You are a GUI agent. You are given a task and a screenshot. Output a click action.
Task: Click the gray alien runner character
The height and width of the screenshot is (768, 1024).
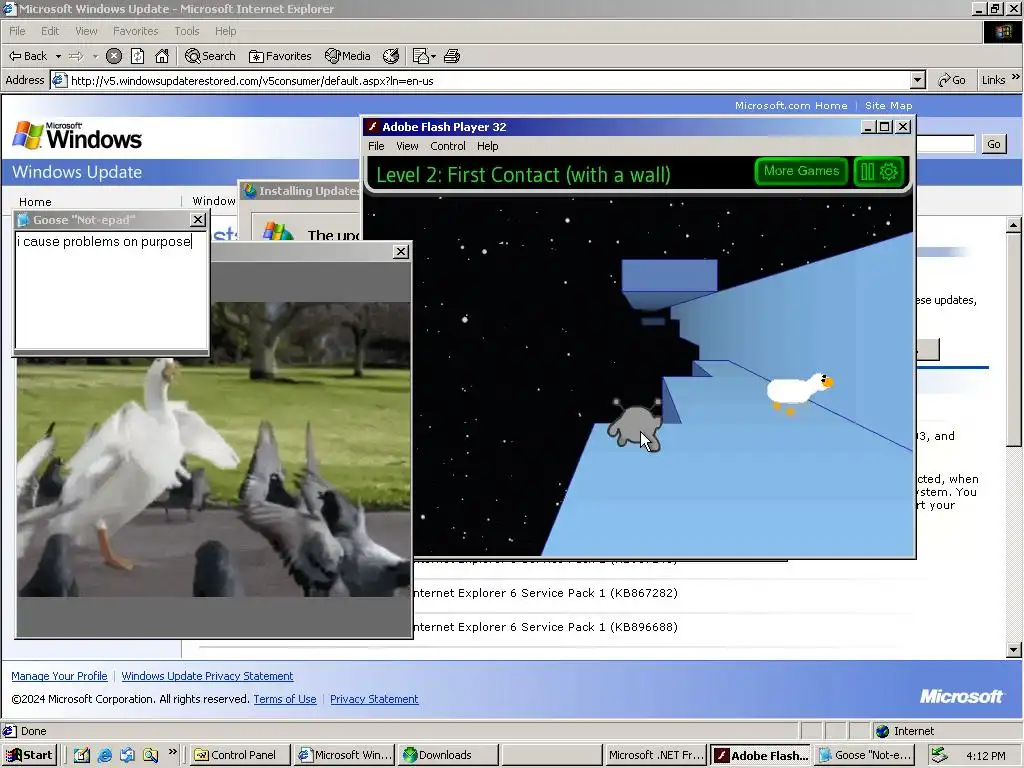click(635, 424)
